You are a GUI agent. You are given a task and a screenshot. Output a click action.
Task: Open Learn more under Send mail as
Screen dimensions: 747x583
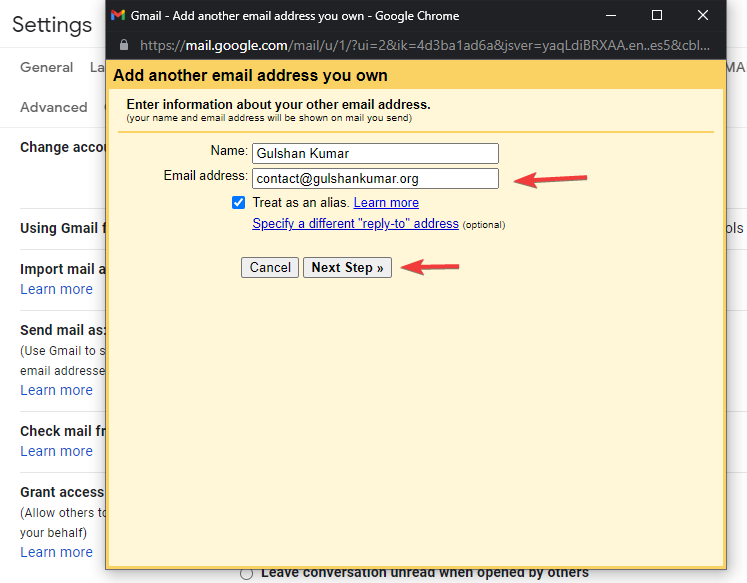(56, 390)
